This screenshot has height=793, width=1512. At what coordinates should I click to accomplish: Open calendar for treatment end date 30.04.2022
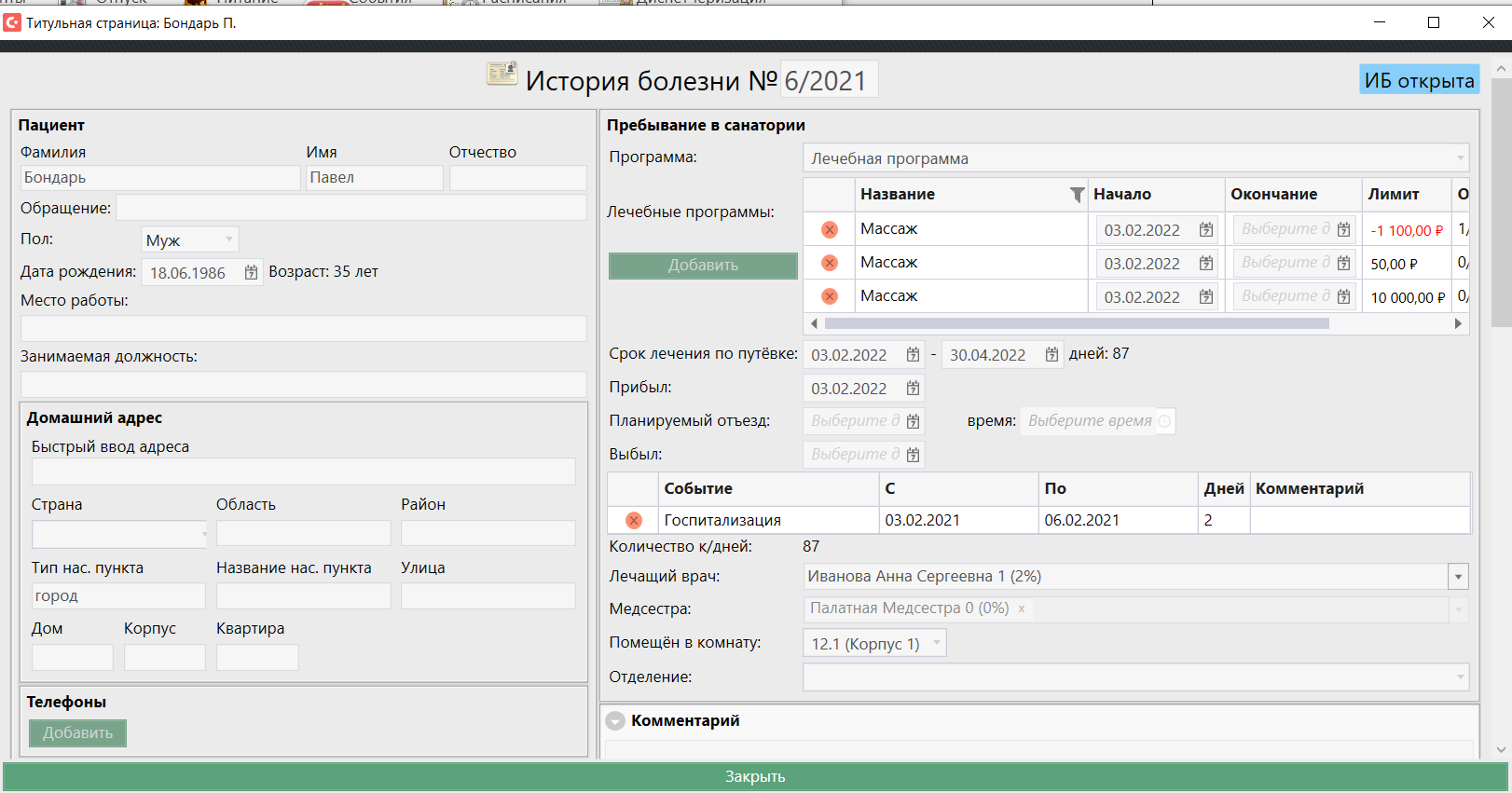[1052, 355]
